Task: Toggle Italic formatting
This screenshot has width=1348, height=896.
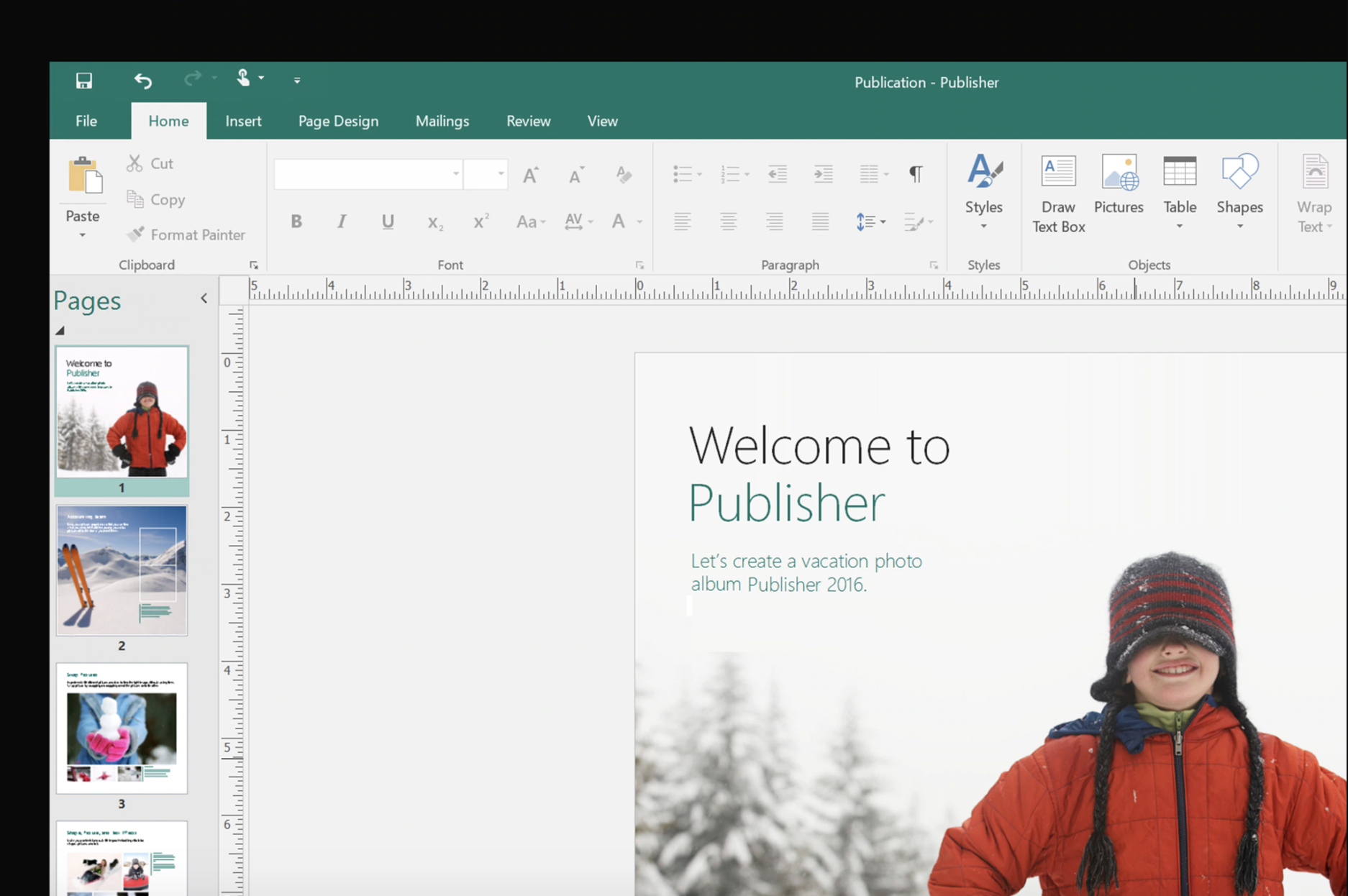Action: (342, 221)
